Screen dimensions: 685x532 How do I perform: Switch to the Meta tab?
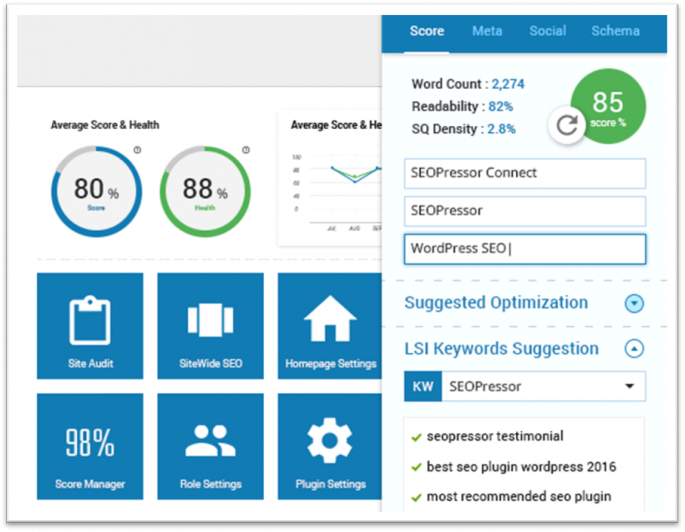(x=487, y=31)
